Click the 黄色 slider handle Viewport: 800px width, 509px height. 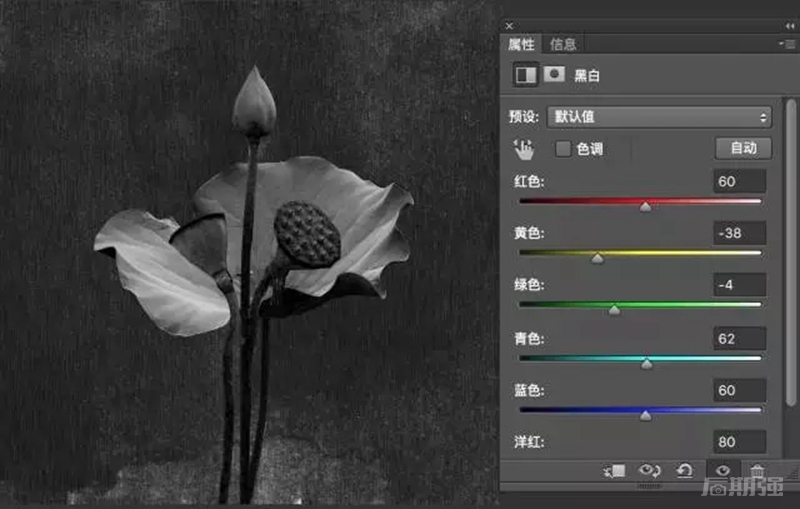(x=597, y=258)
